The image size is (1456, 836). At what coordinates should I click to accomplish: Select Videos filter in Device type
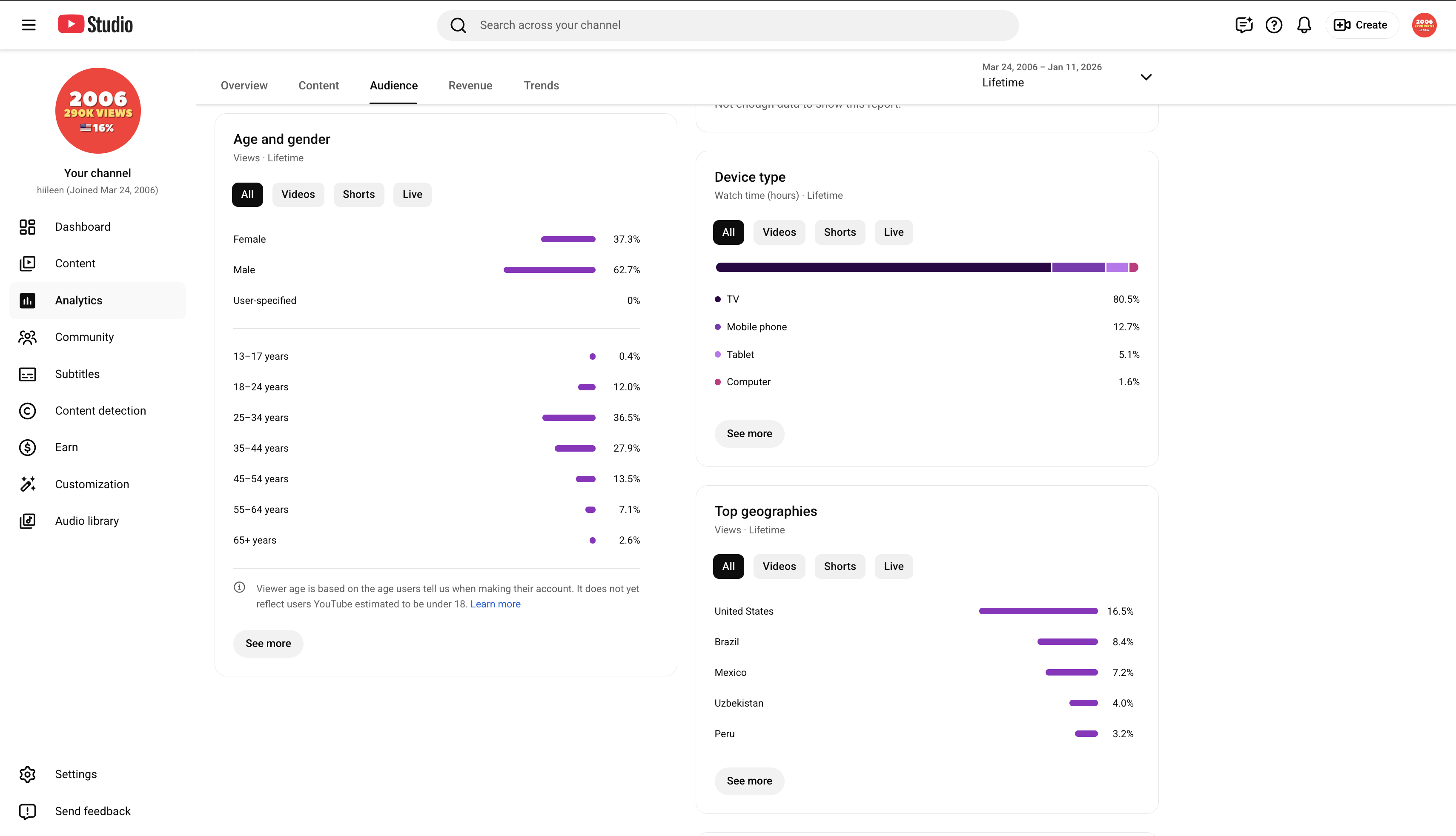point(779,232)
